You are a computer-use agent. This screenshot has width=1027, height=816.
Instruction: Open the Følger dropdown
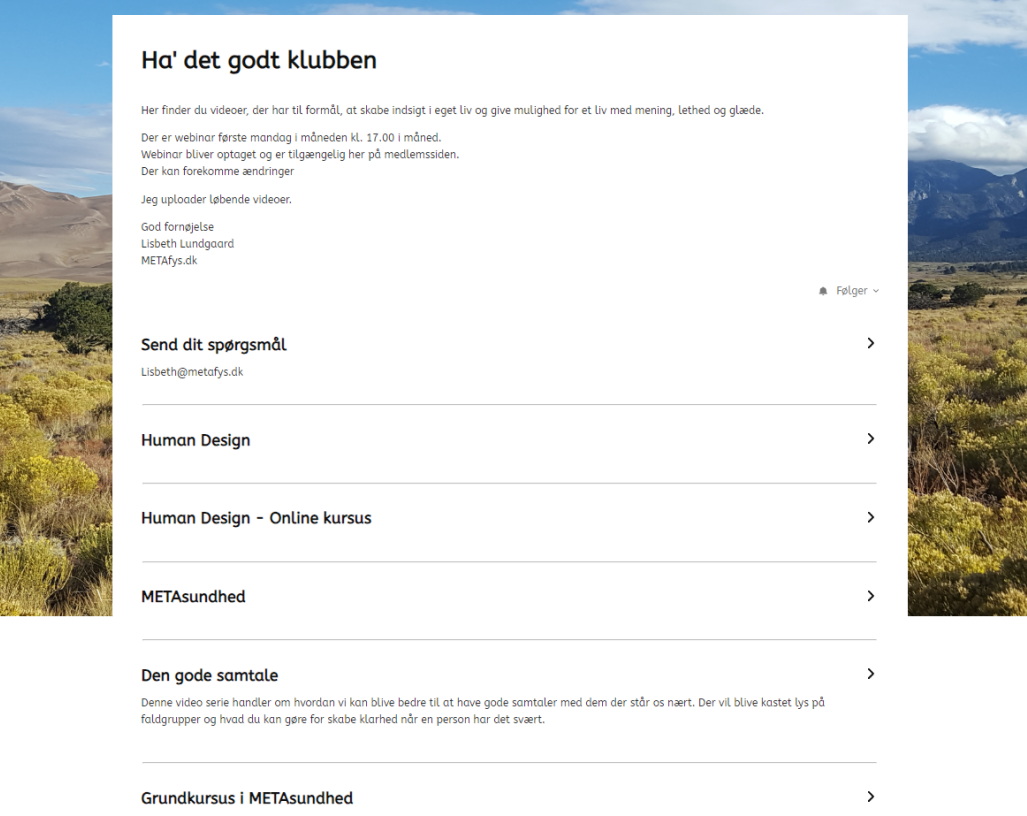click(857, 291)
